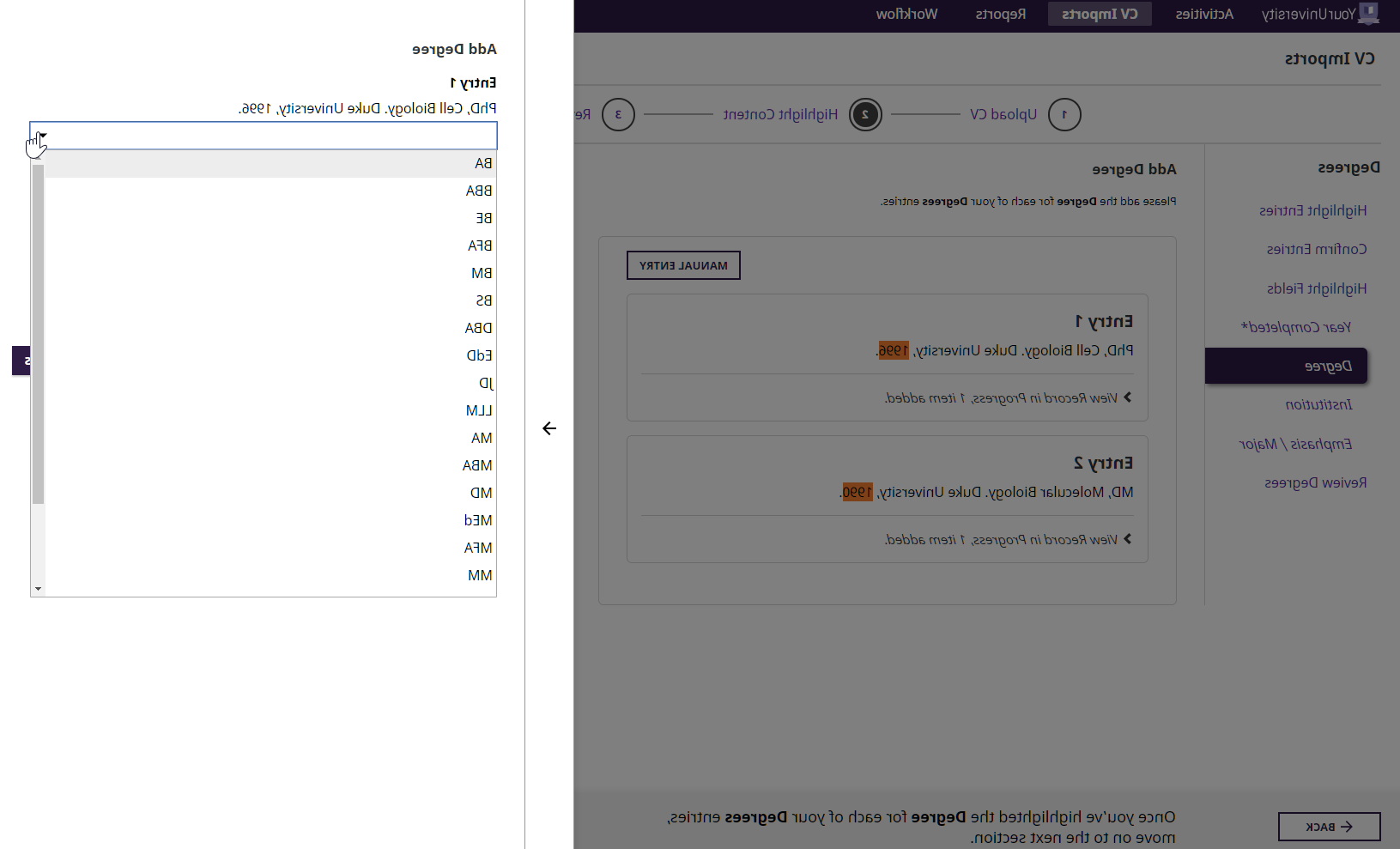Click the dropdown list scrollbar thumb
Screen dimensions: 1400x849
(x=38, y=334)
